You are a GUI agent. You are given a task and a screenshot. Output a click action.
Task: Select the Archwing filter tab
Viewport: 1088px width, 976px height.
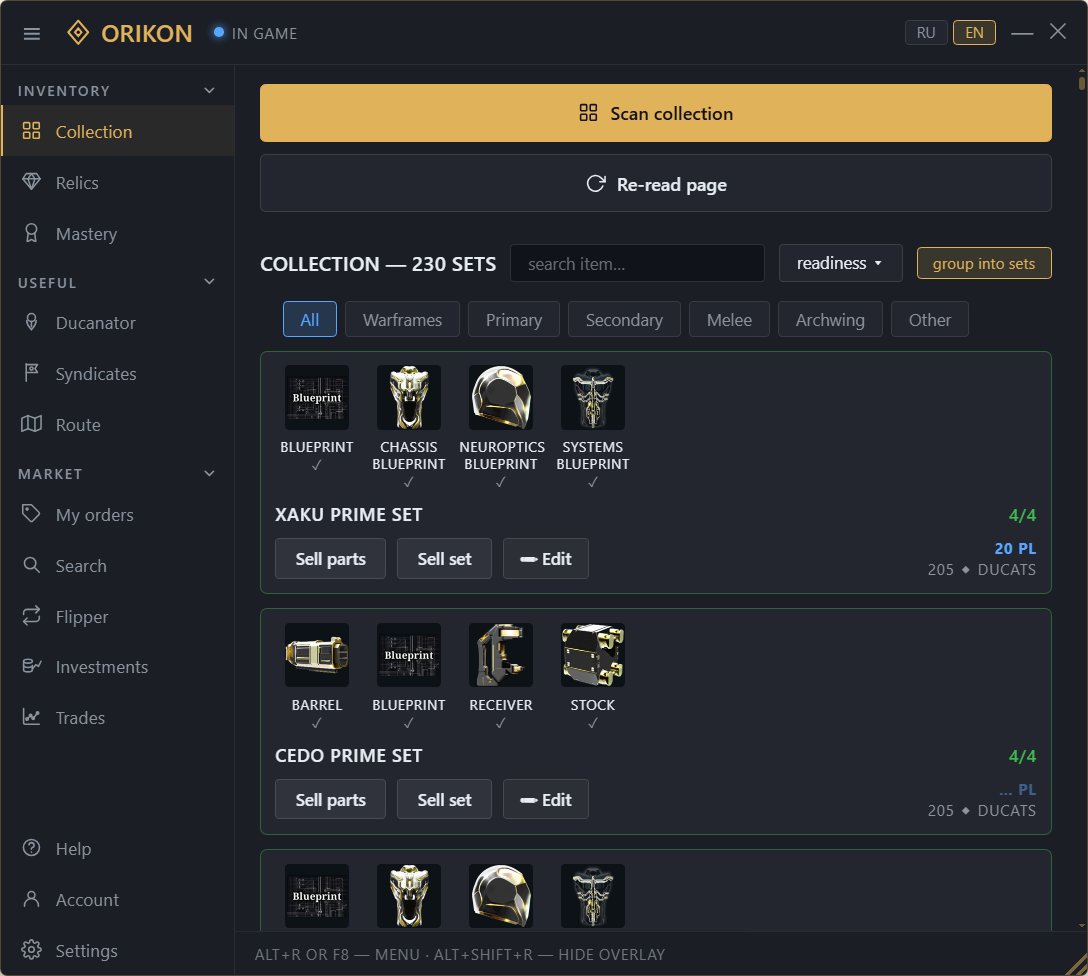[x=831, y=319]
